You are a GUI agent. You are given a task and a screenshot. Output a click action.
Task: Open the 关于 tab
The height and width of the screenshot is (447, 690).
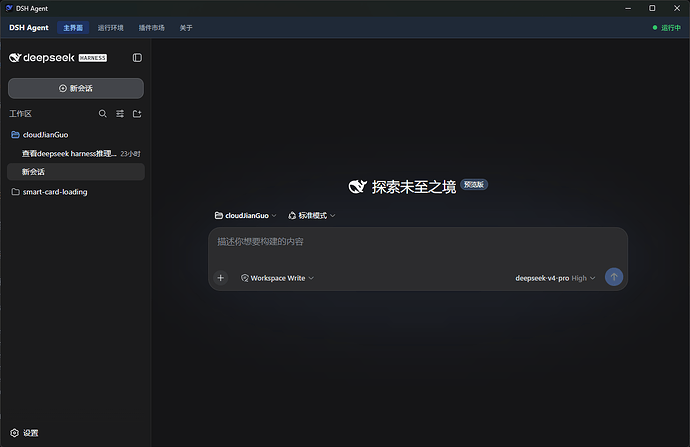point(186,28)
